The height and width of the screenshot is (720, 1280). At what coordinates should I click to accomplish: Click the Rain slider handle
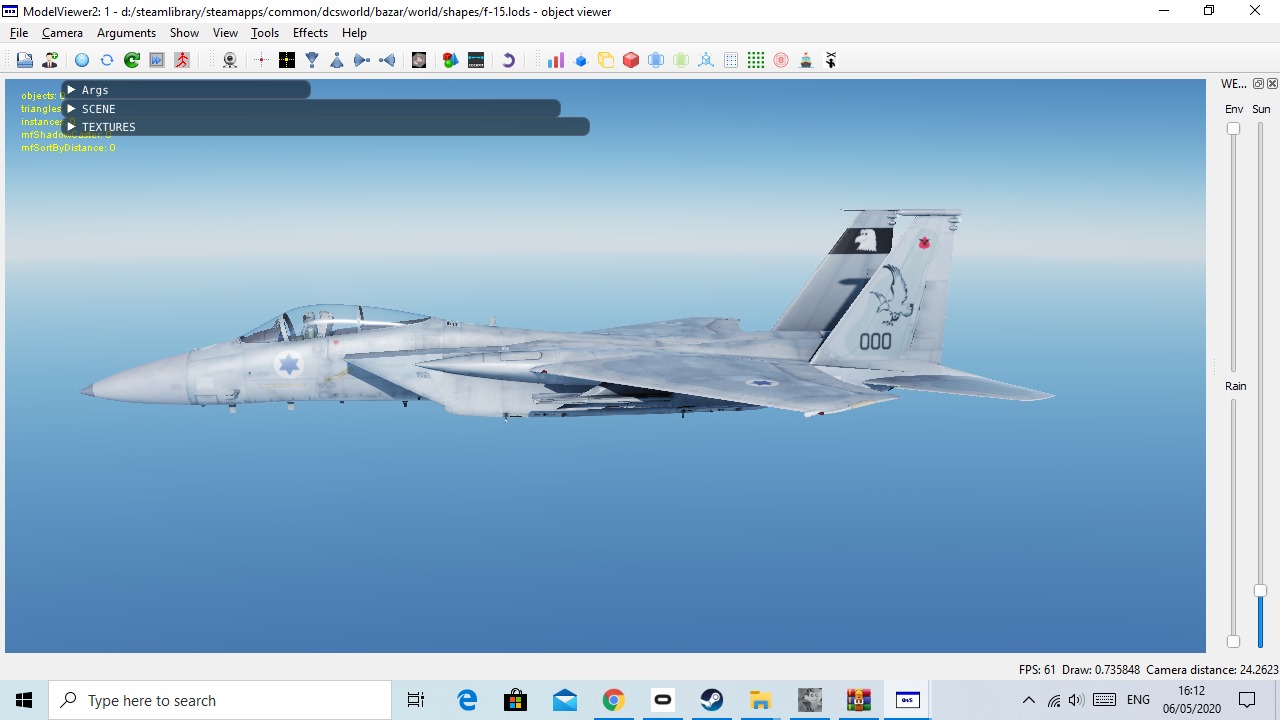tap(1233, 641)
